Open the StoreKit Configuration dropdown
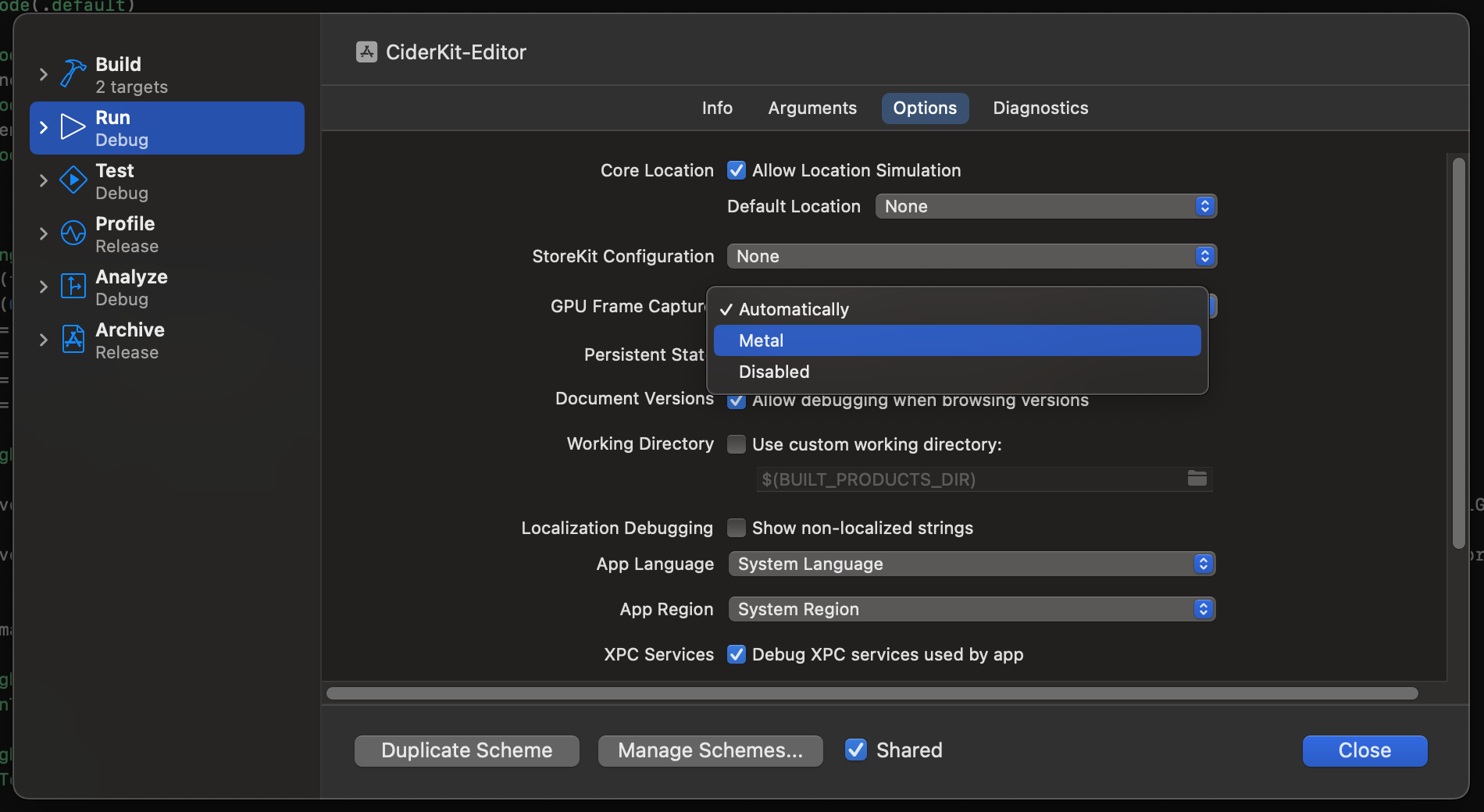This screenshot has width=1484, height=812. (x=972, y=256)
